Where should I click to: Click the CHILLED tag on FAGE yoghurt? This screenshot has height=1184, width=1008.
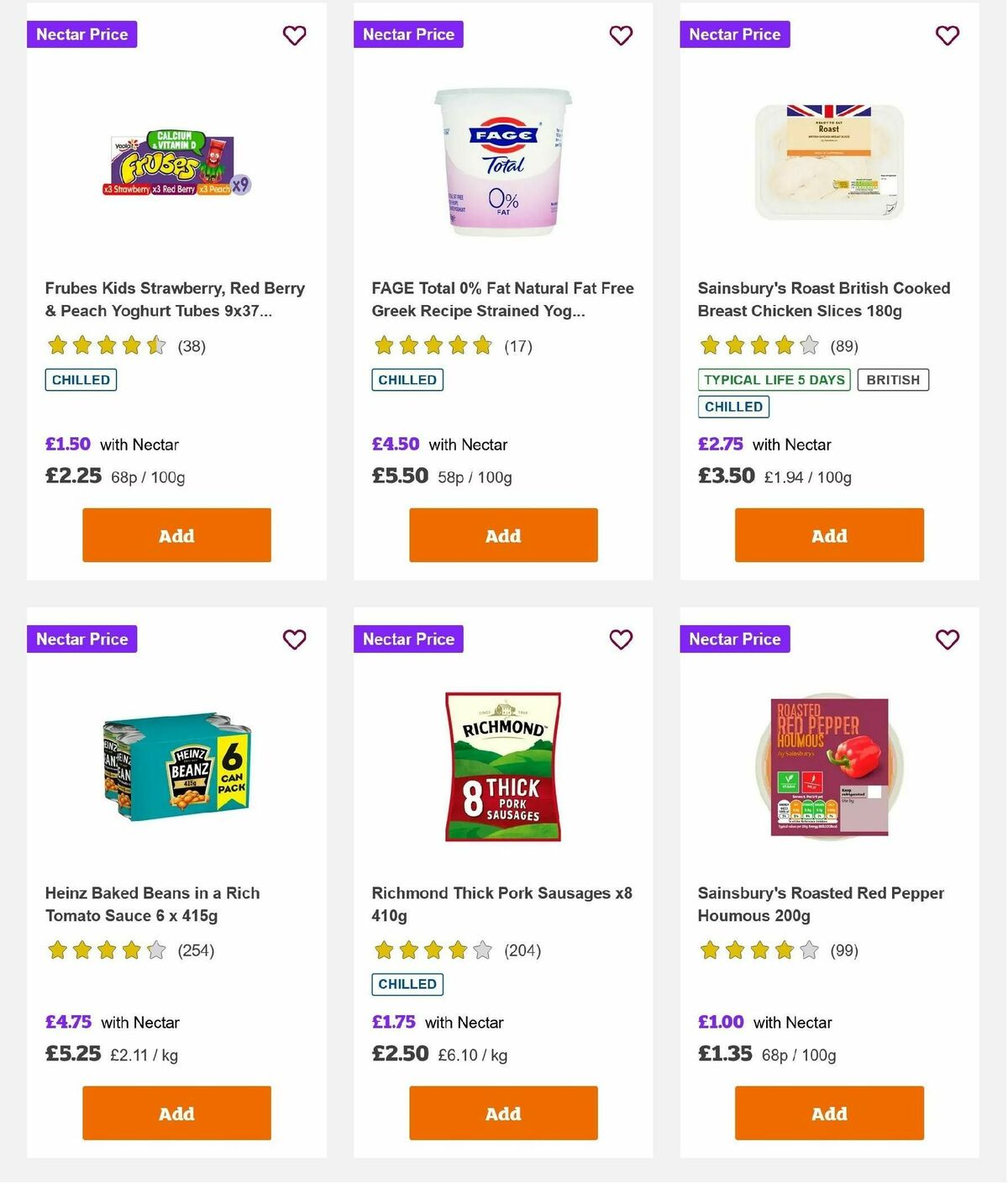pos(407,379)
